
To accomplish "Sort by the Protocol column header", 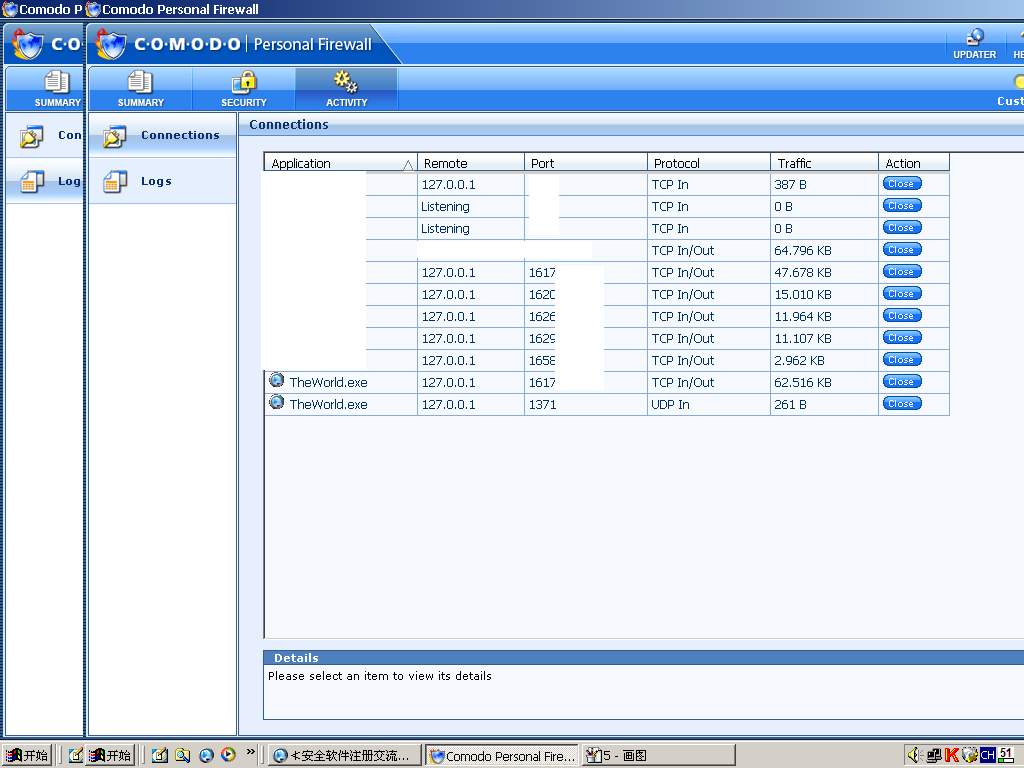I will coord(708,163).
